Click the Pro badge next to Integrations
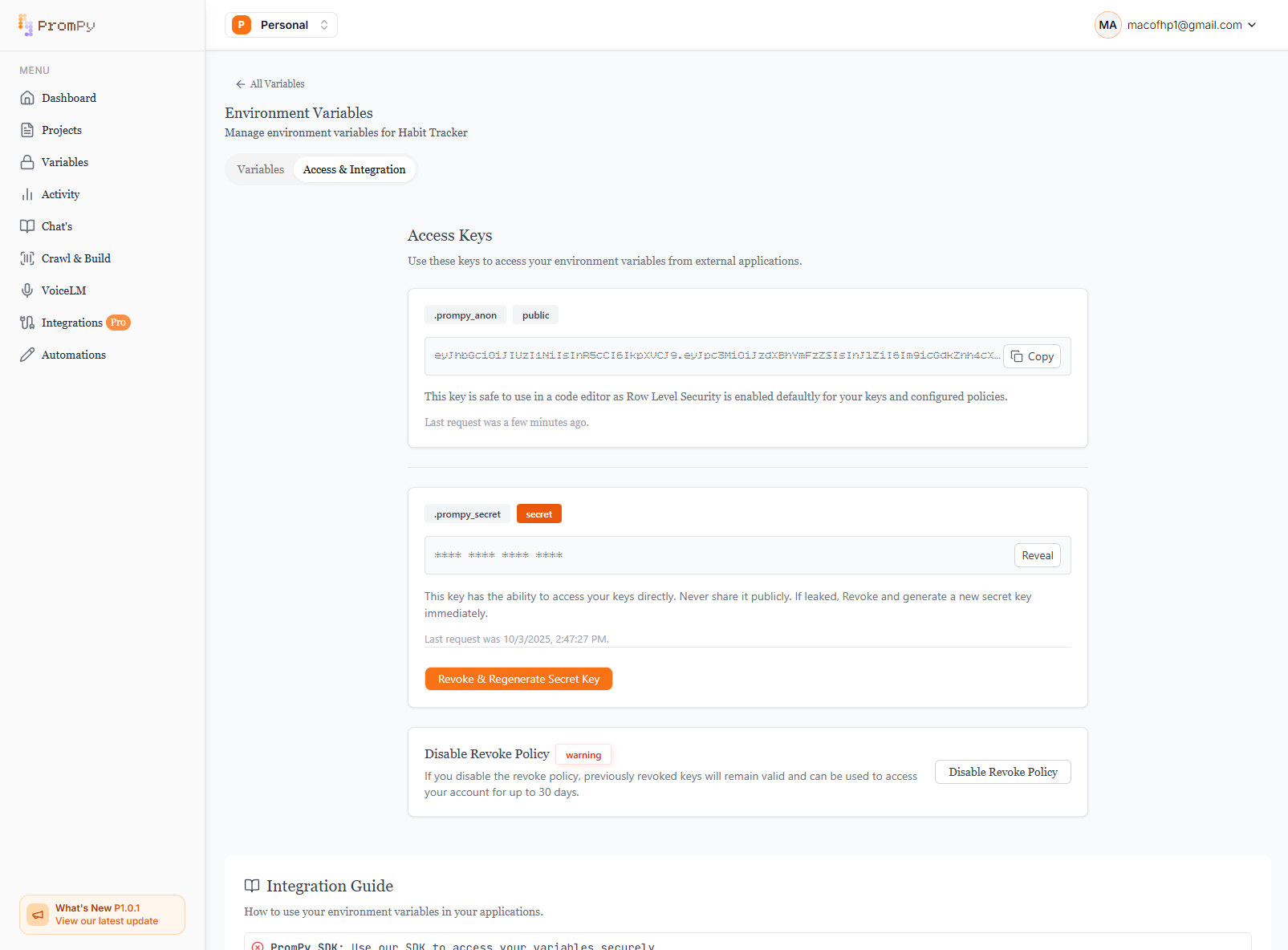Viewport: 1288px width, 950px height. click(x=119, y=323)
